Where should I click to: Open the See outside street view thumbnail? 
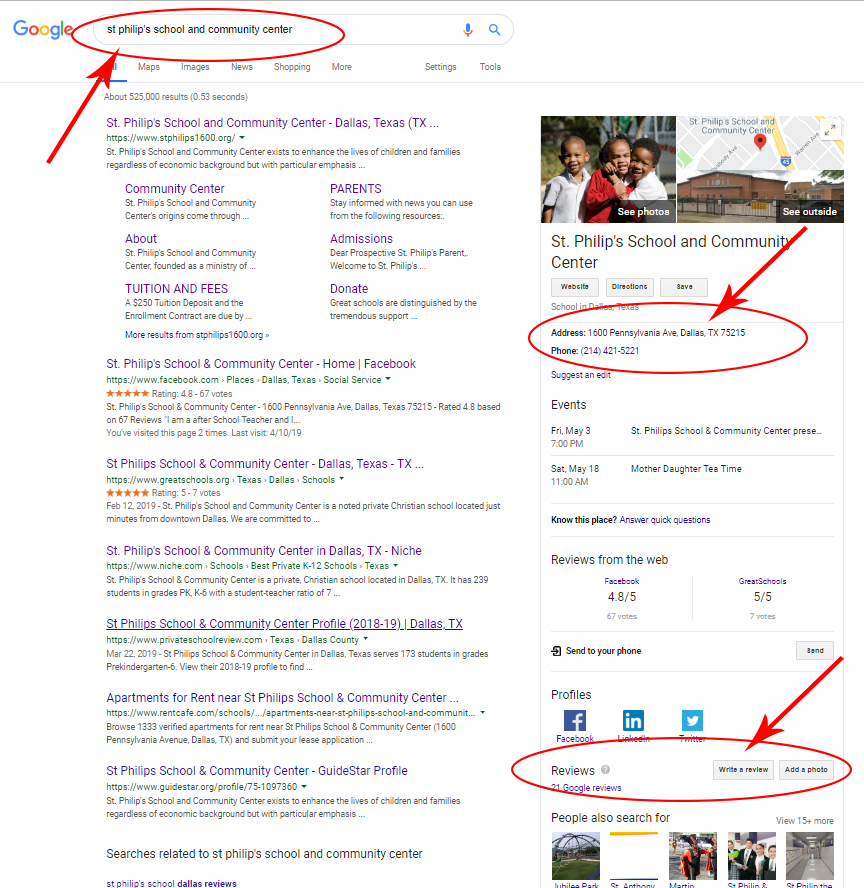760,197
